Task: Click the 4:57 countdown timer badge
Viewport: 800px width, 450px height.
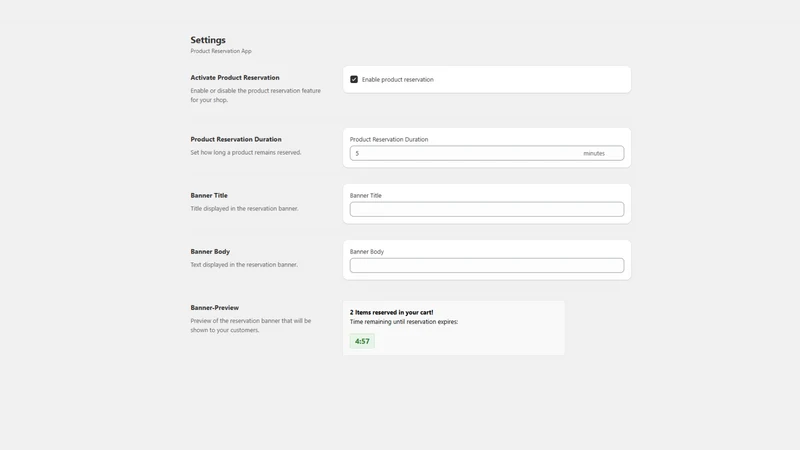Action: (362, 341)
